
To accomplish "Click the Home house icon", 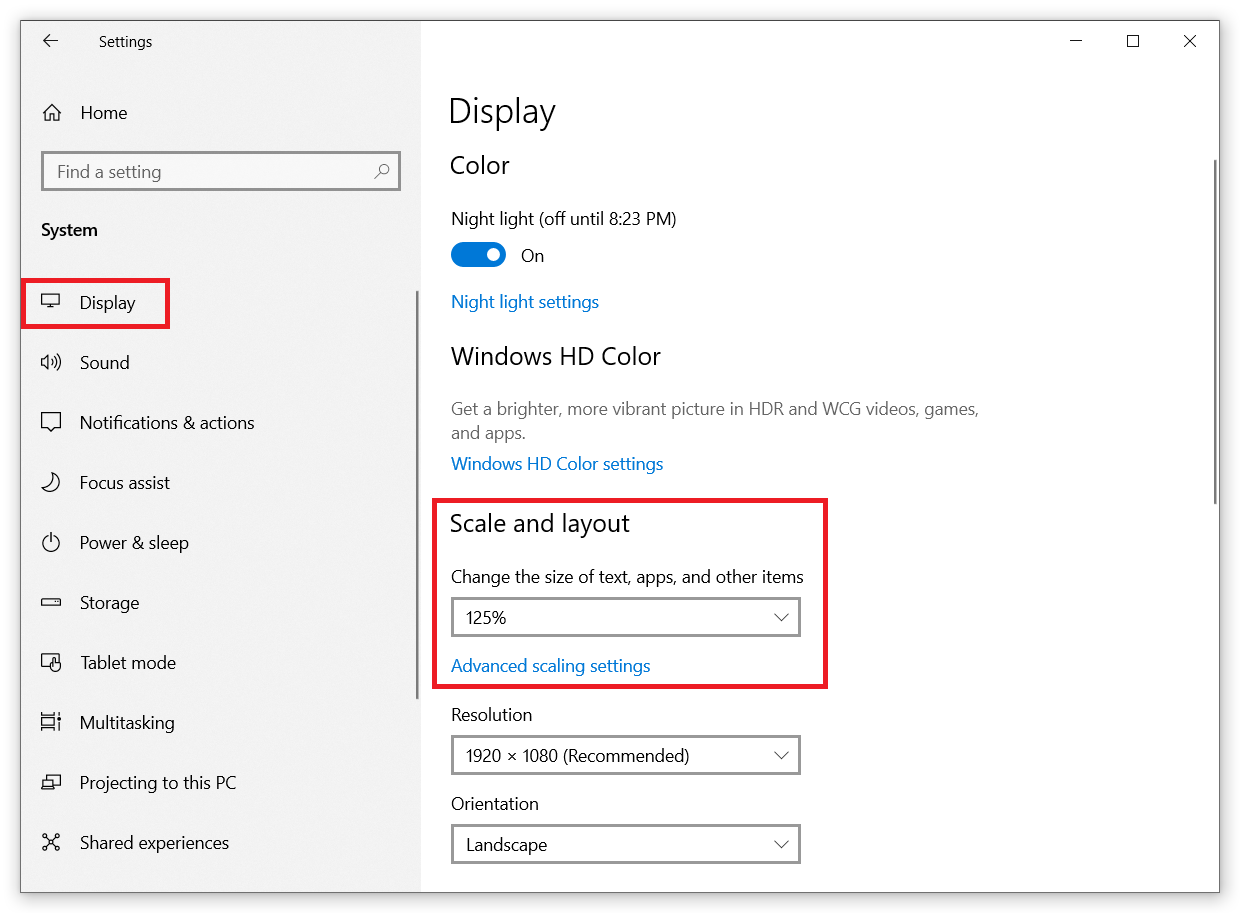I will coord(52,113).
